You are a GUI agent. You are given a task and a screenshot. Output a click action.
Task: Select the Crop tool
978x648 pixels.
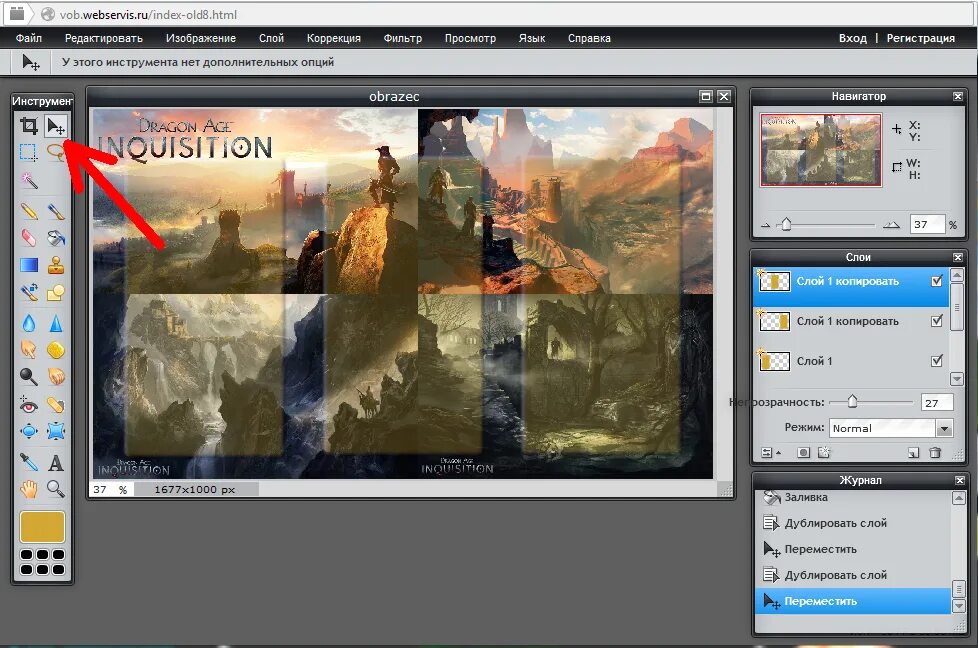[x=29, y=126]
